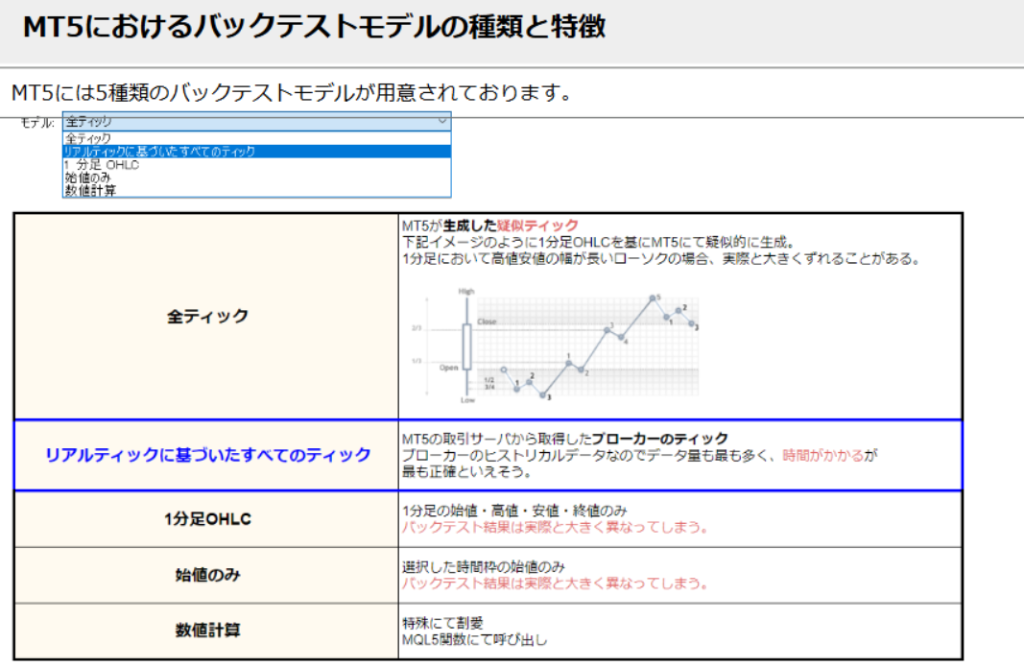Click the 数値計算 table row header
The height and width of the screenshot is (662, 1024).
(x=207, y=631)
